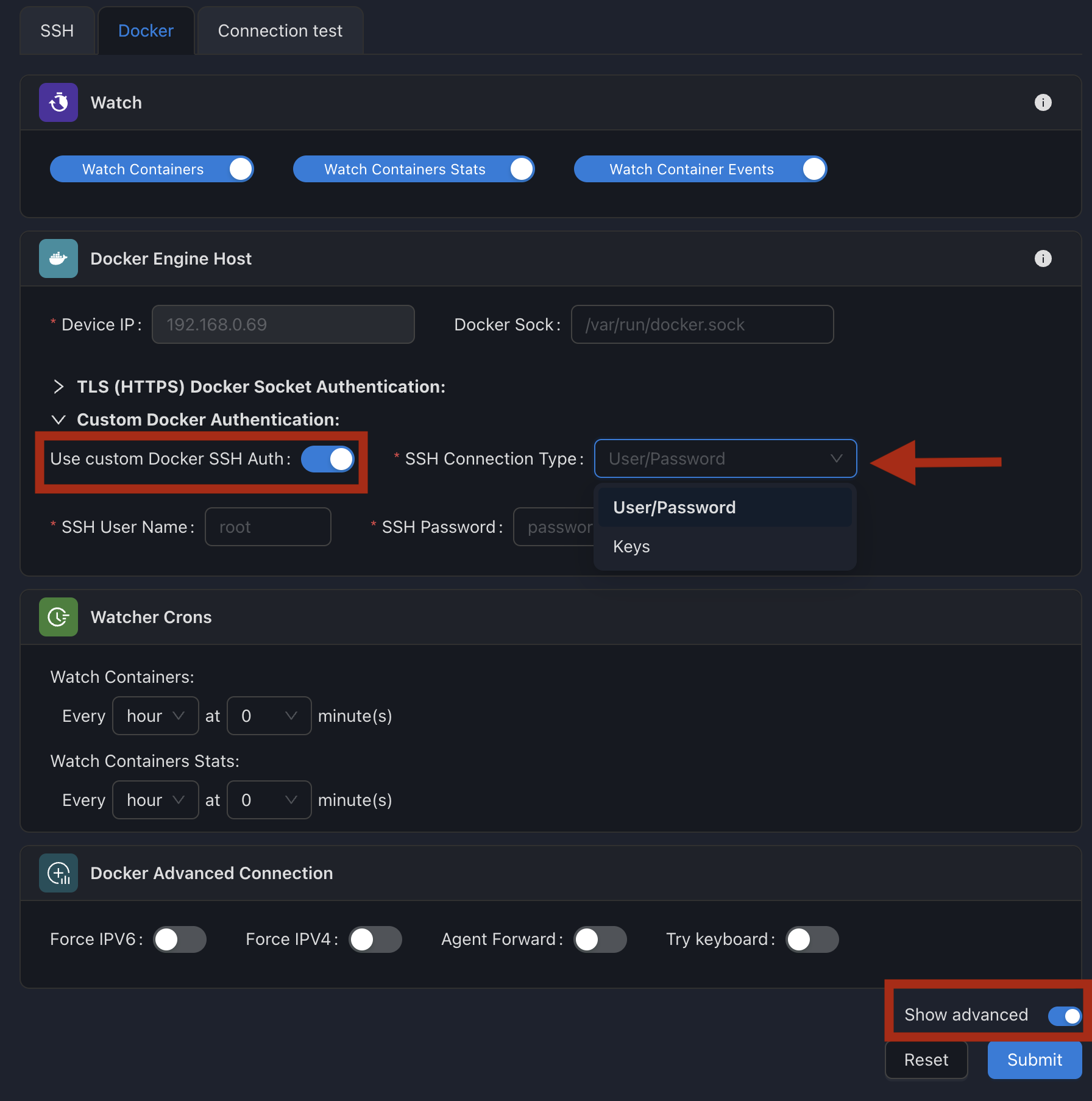Click the Watcher Crons heading
This screenshot has height=1101, width=1092.
point(151,617)
